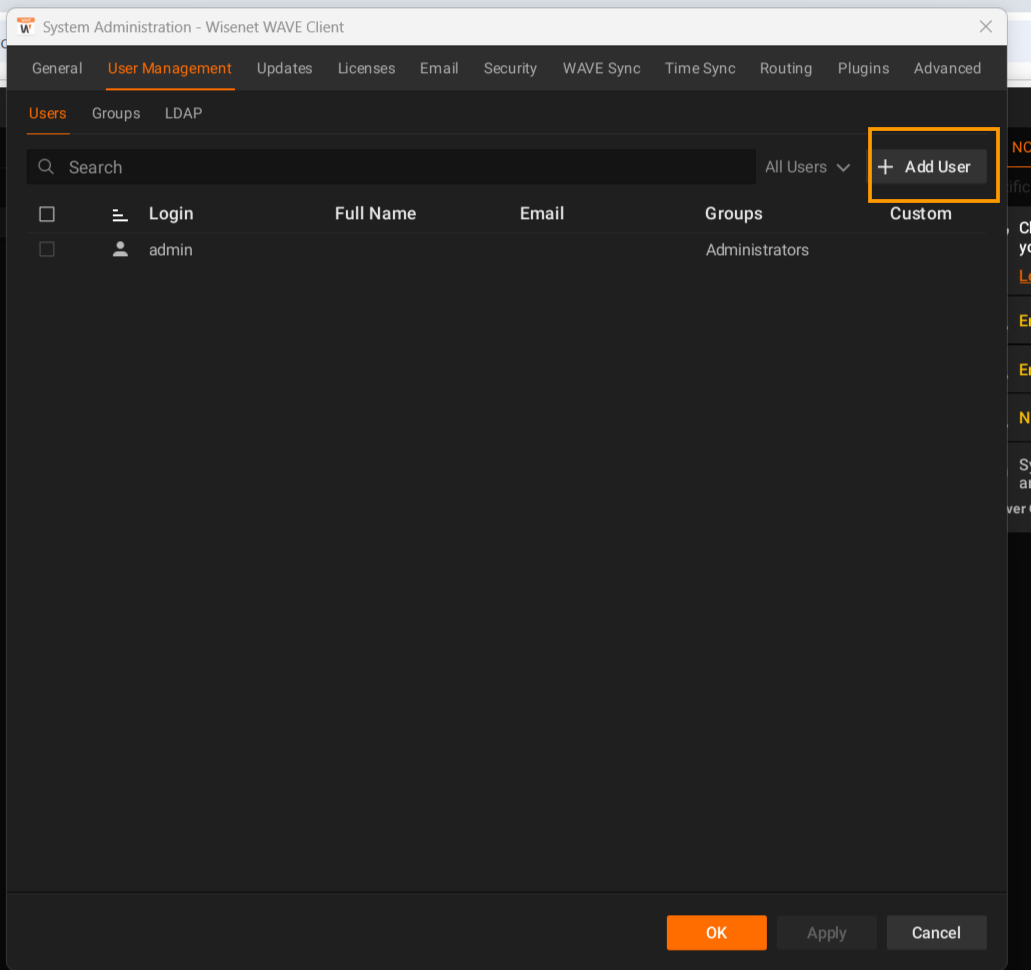Confirm with the OK button
This screenshot has height=970, width=1031.
[x=716, y=933]
